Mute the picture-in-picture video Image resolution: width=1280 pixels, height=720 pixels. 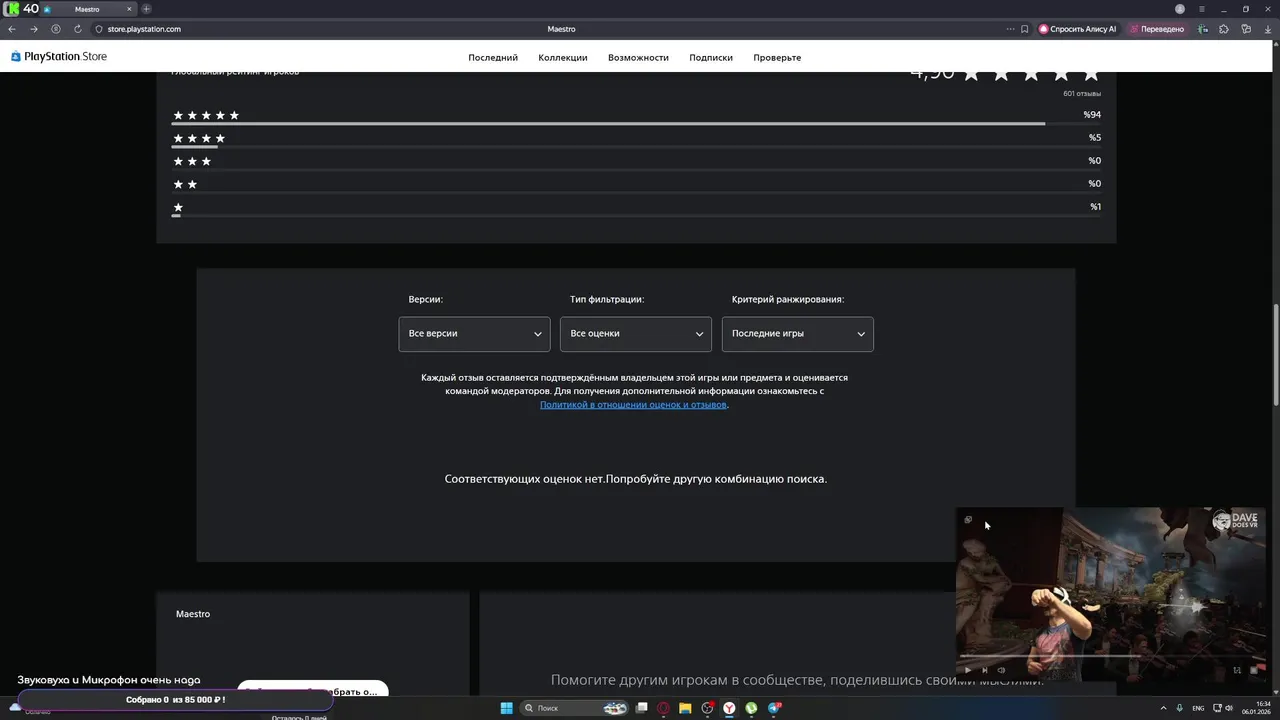1001,670
